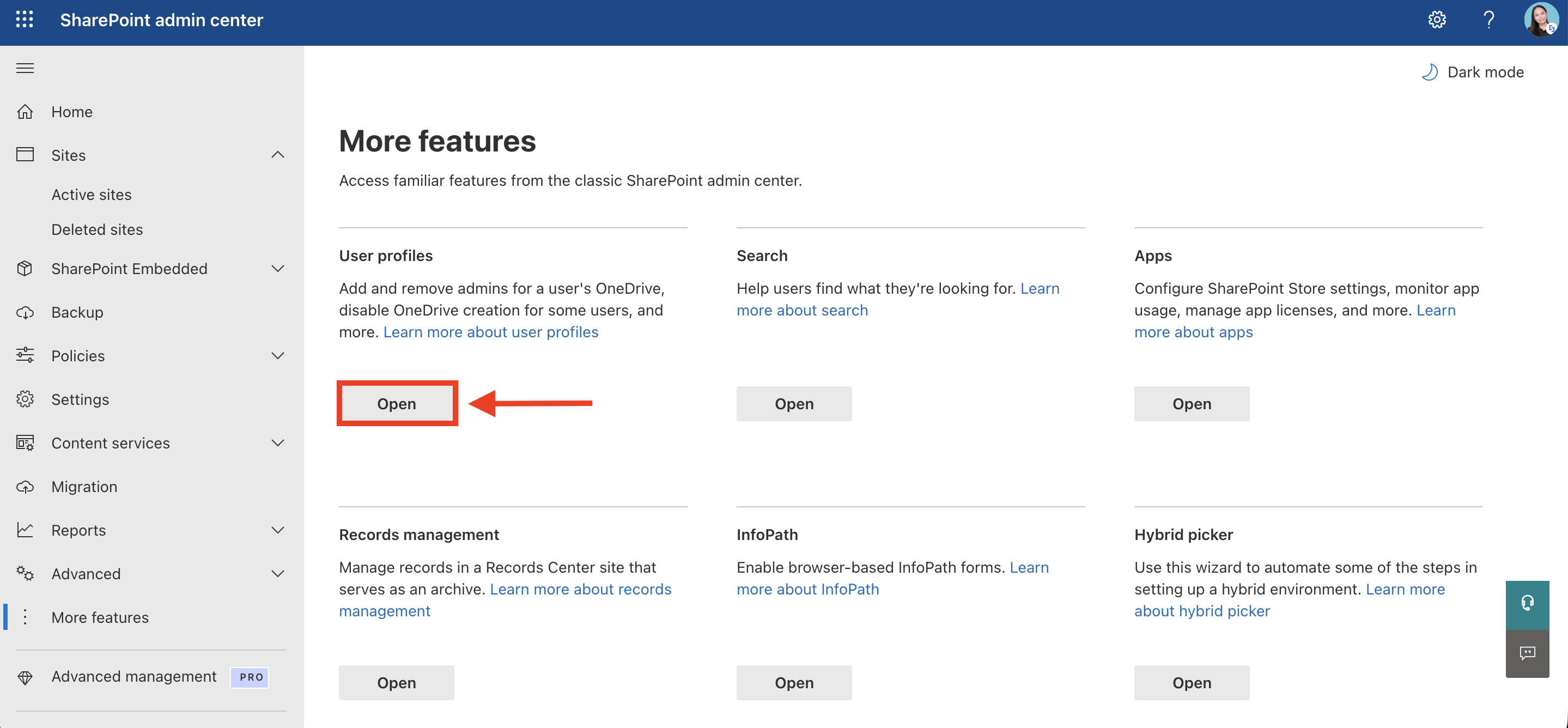The width and height of the screenshot is (1568, 728).
Task: Follow Learn more about apps link
Action: pyautogui.click(x=1193, y=332)
